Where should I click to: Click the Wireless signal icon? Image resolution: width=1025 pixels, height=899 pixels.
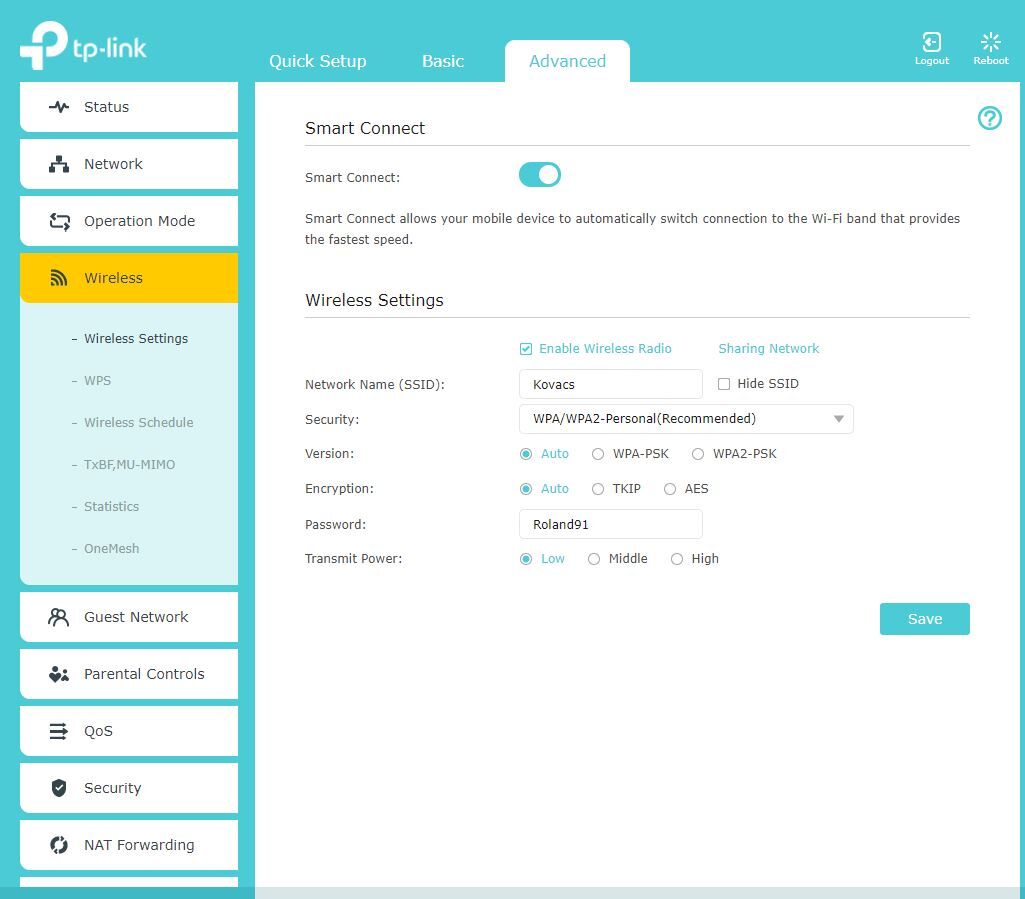pyautogui.click(x=59, y=278)
